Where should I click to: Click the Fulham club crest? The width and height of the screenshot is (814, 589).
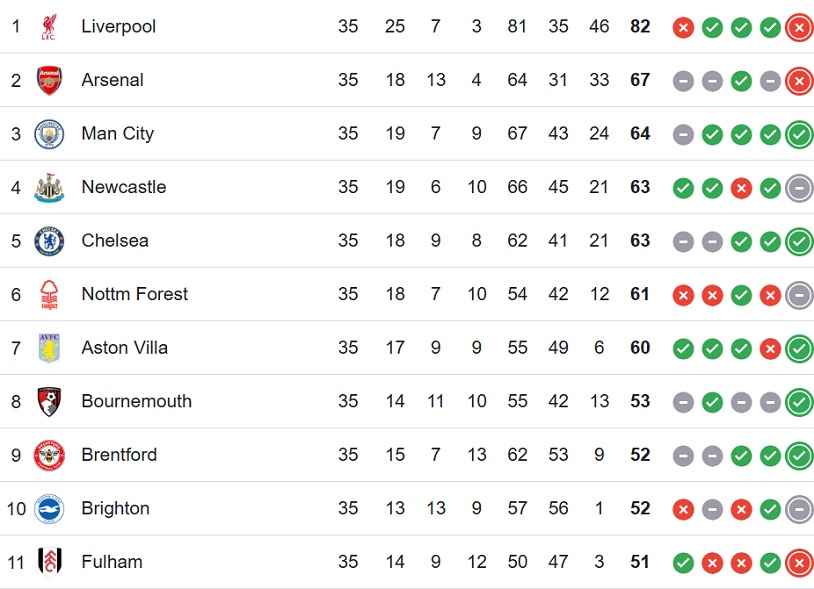point(49,562)
